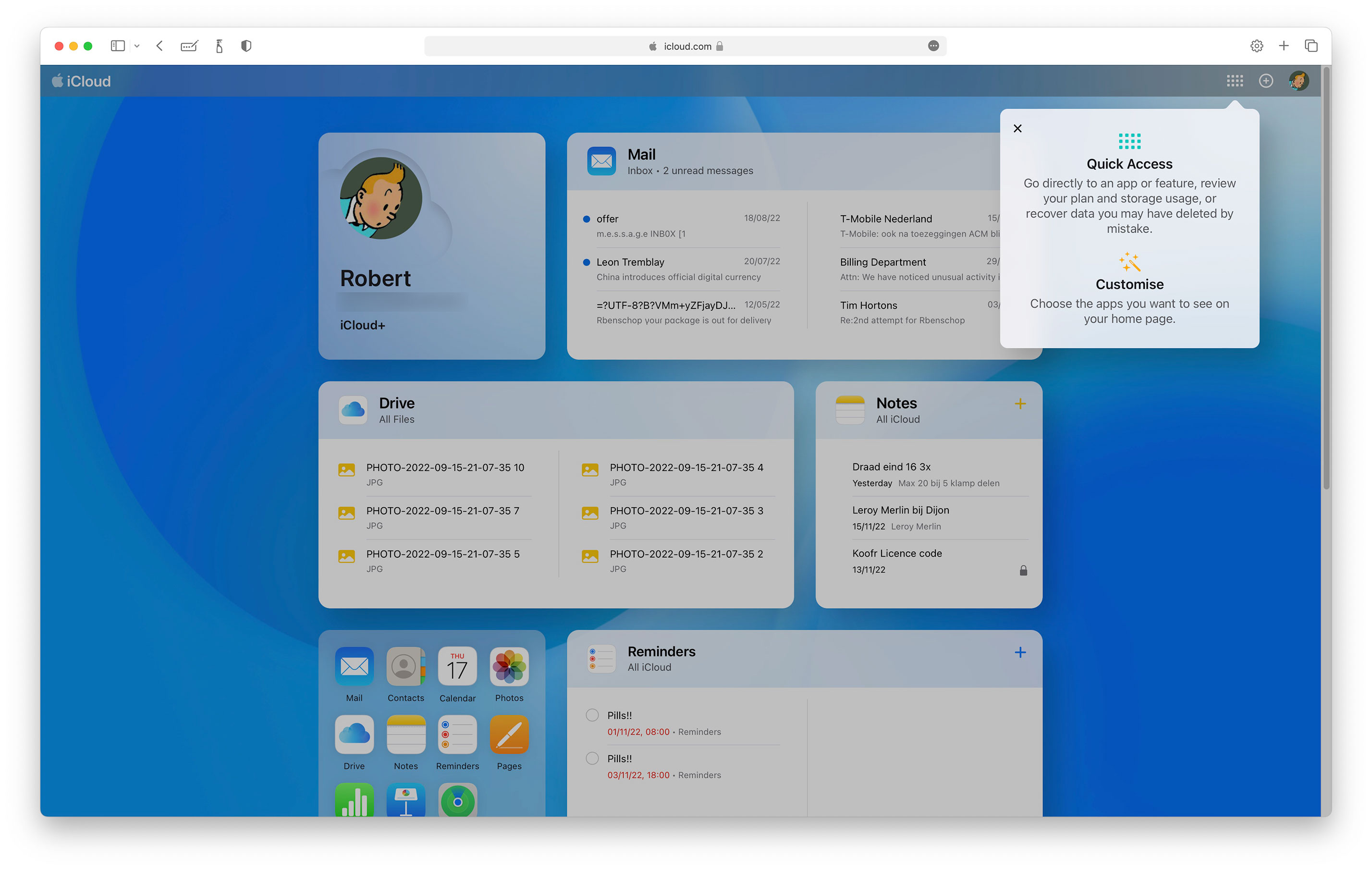Click the Reminders tile list icon
The image size is (1372, 870).
[x=601, y=658]
